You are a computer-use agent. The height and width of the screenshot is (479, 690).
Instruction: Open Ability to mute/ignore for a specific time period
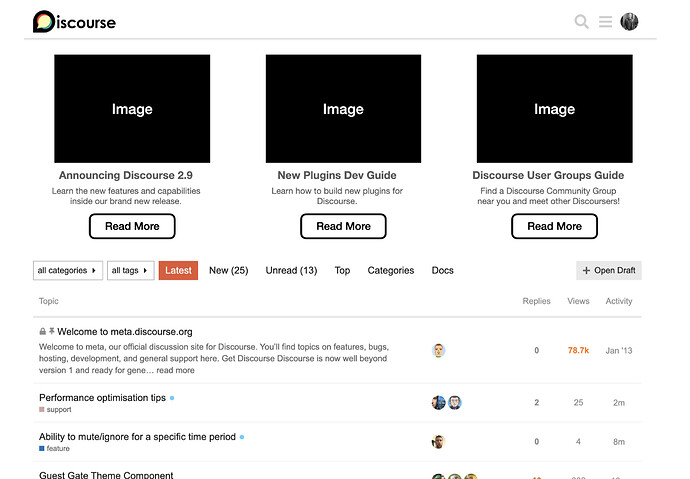click(137, 437)
